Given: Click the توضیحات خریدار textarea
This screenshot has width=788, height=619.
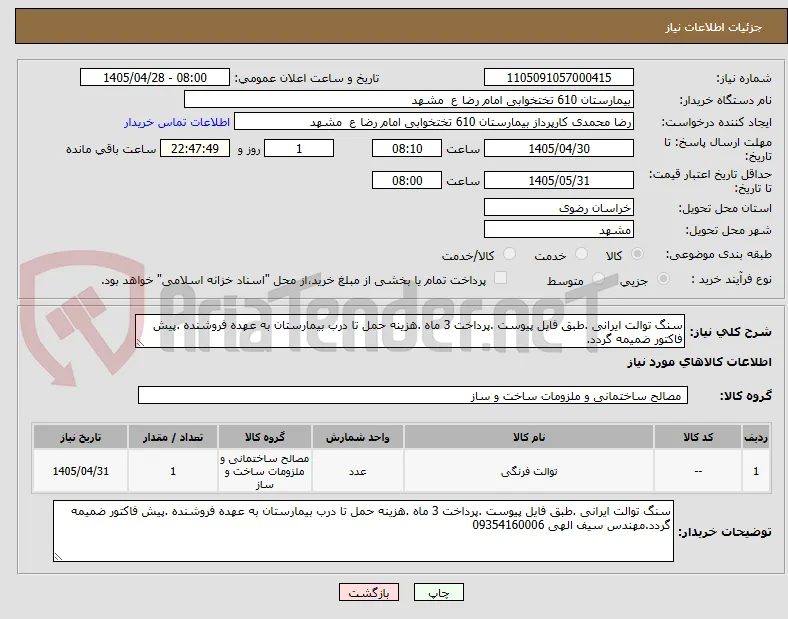Looking at the screenshot, I should [363, 531].
